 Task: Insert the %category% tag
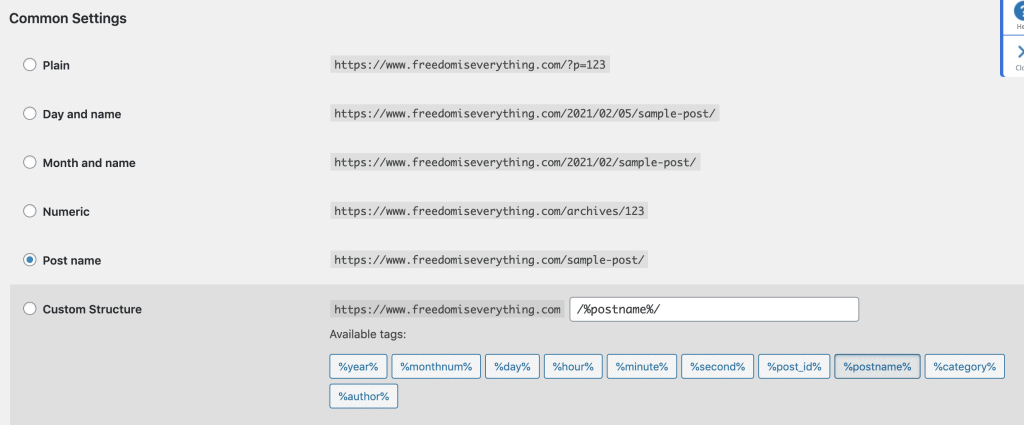[965, 366]
